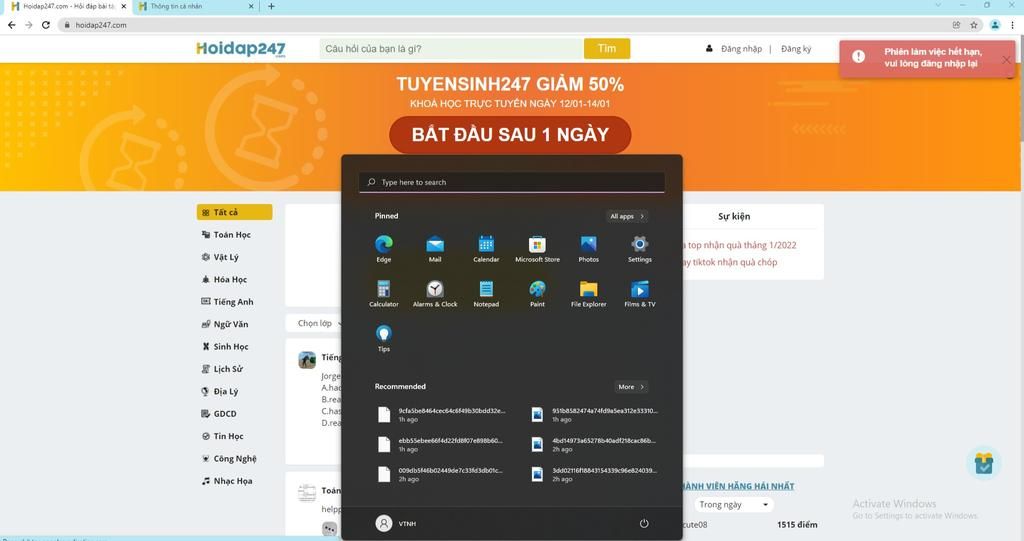This screenshot has width=1024, height=541.
Task: Select Tin Học subject
Action: click(222, 436)
